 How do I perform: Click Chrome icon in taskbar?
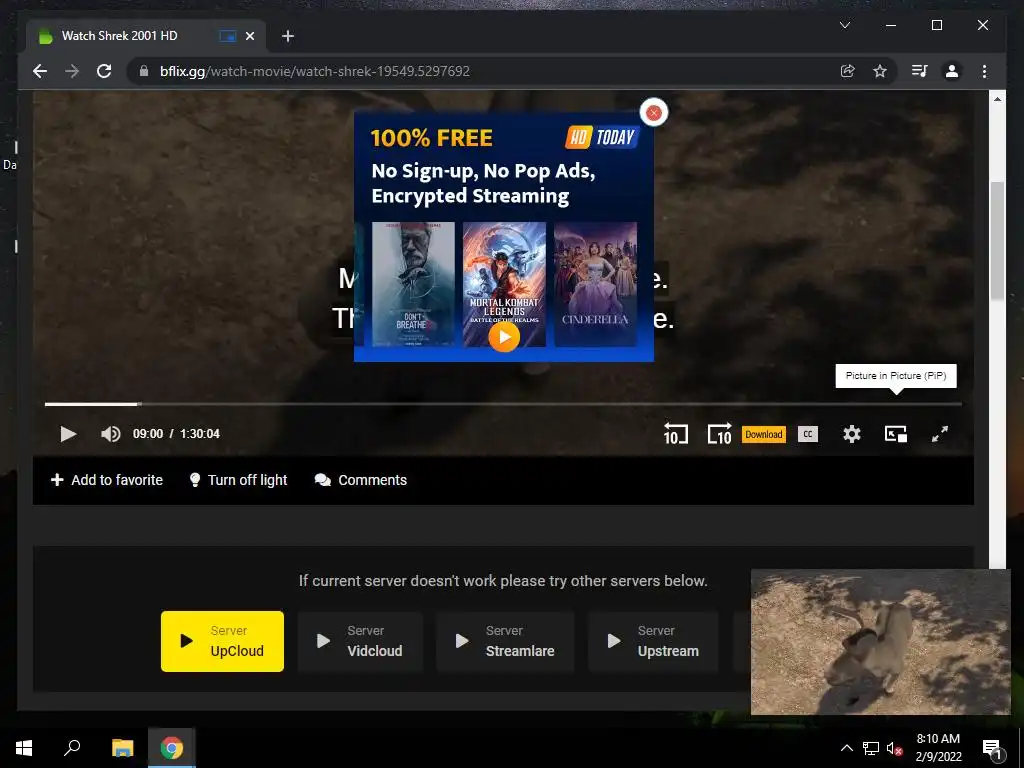(x=172, y=748)
